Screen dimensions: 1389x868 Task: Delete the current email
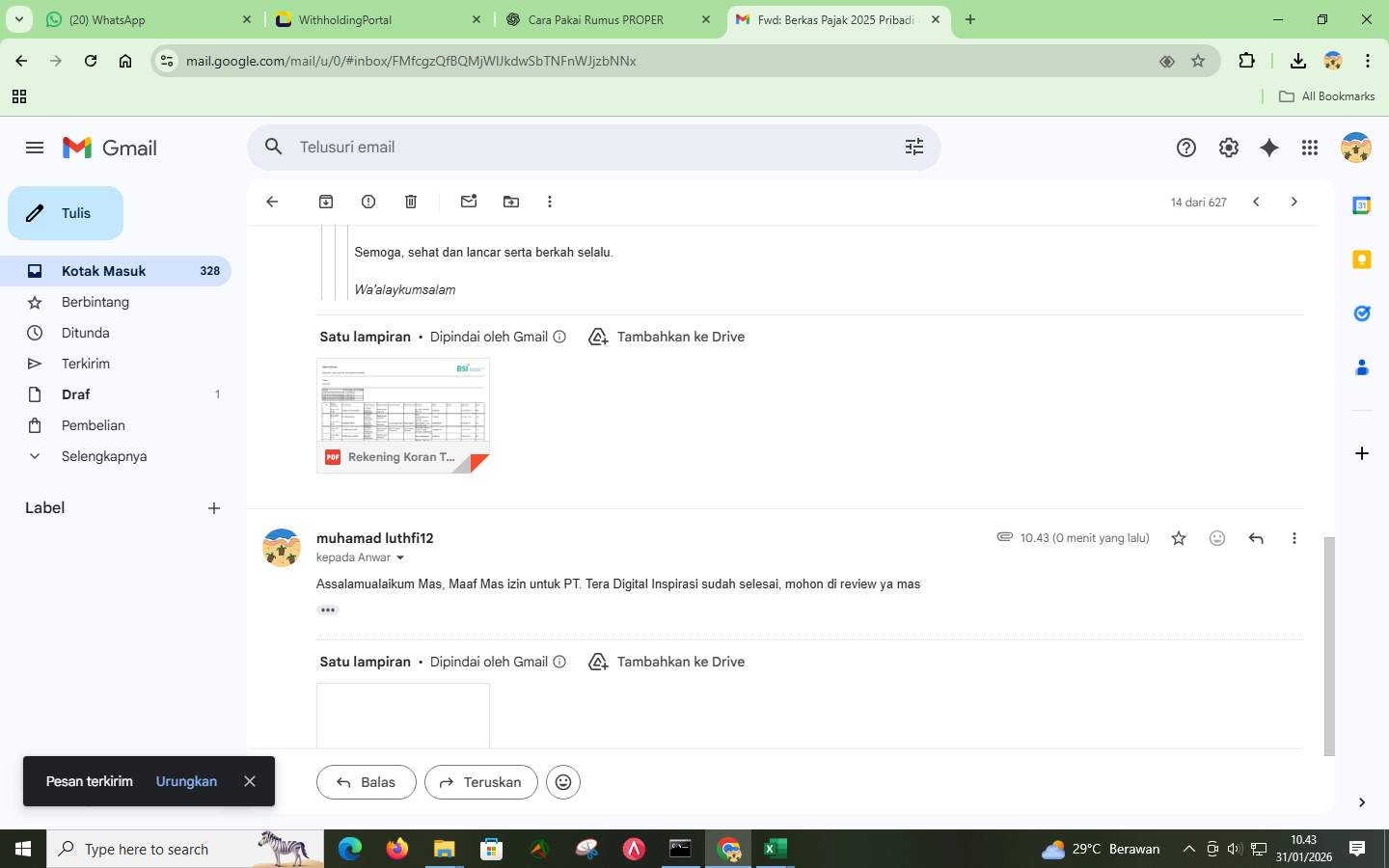410,202
